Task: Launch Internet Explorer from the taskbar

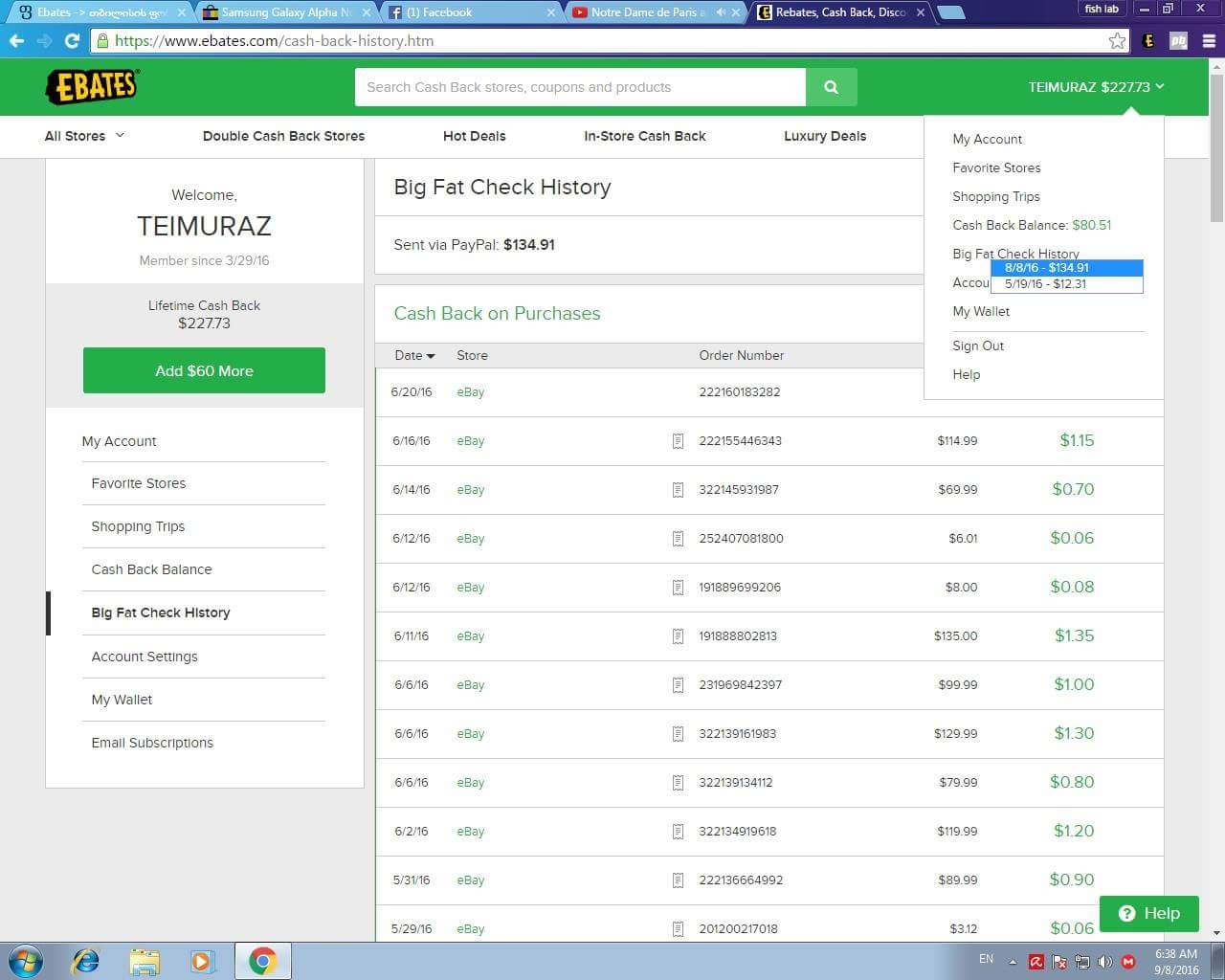Action: [86, 961]
